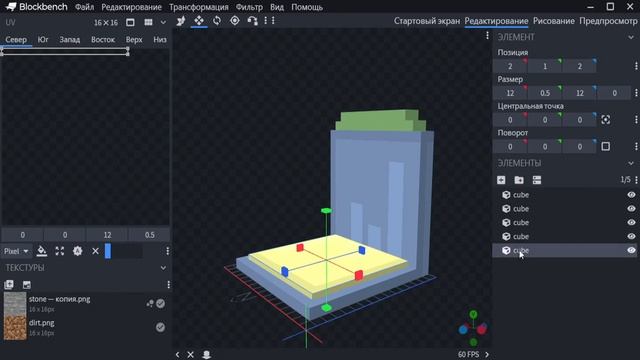Open three-dot menu in Текстуры toolbar

pyautogui.click(x=169, y=284)
